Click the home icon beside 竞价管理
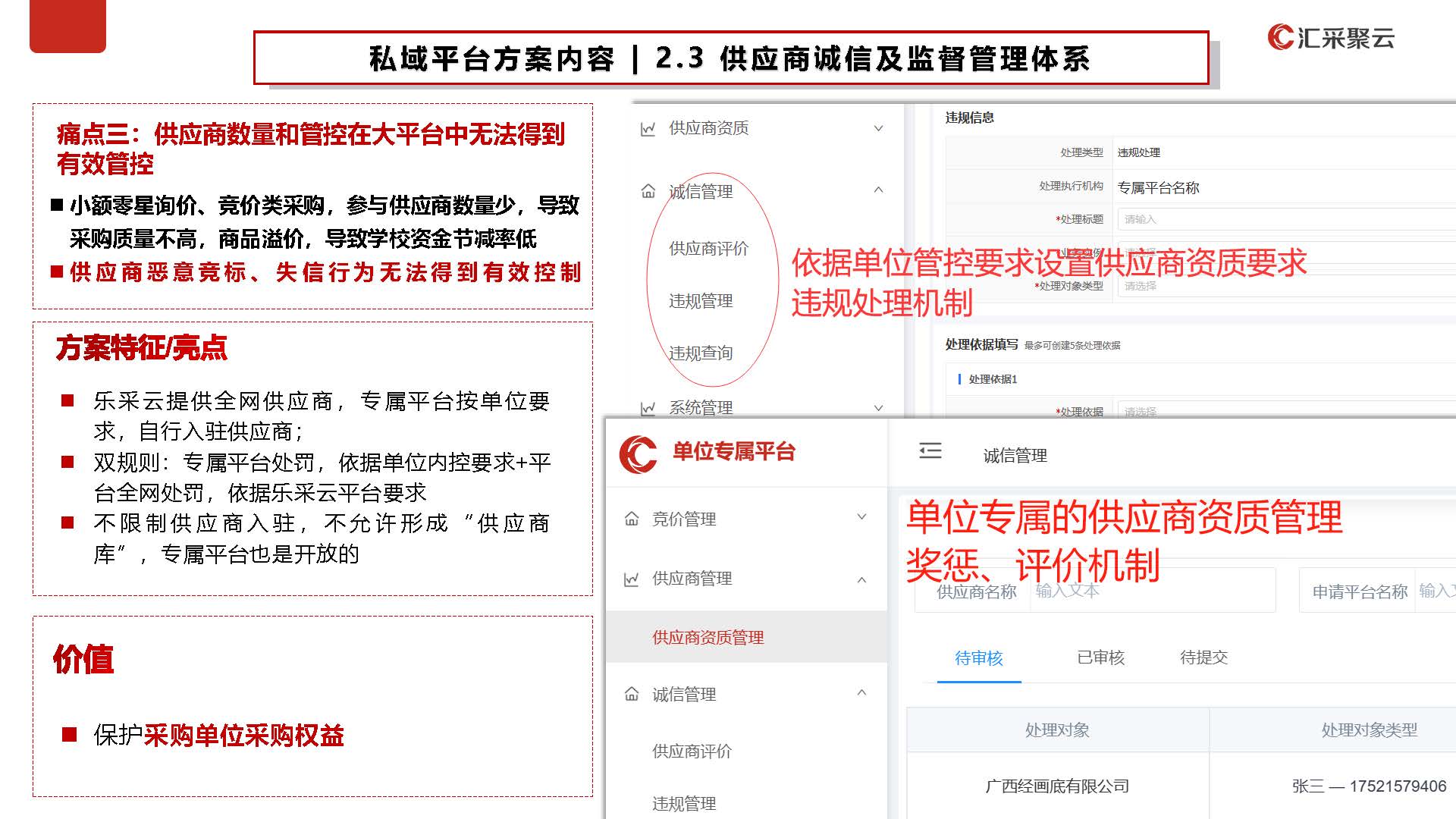 631,519
